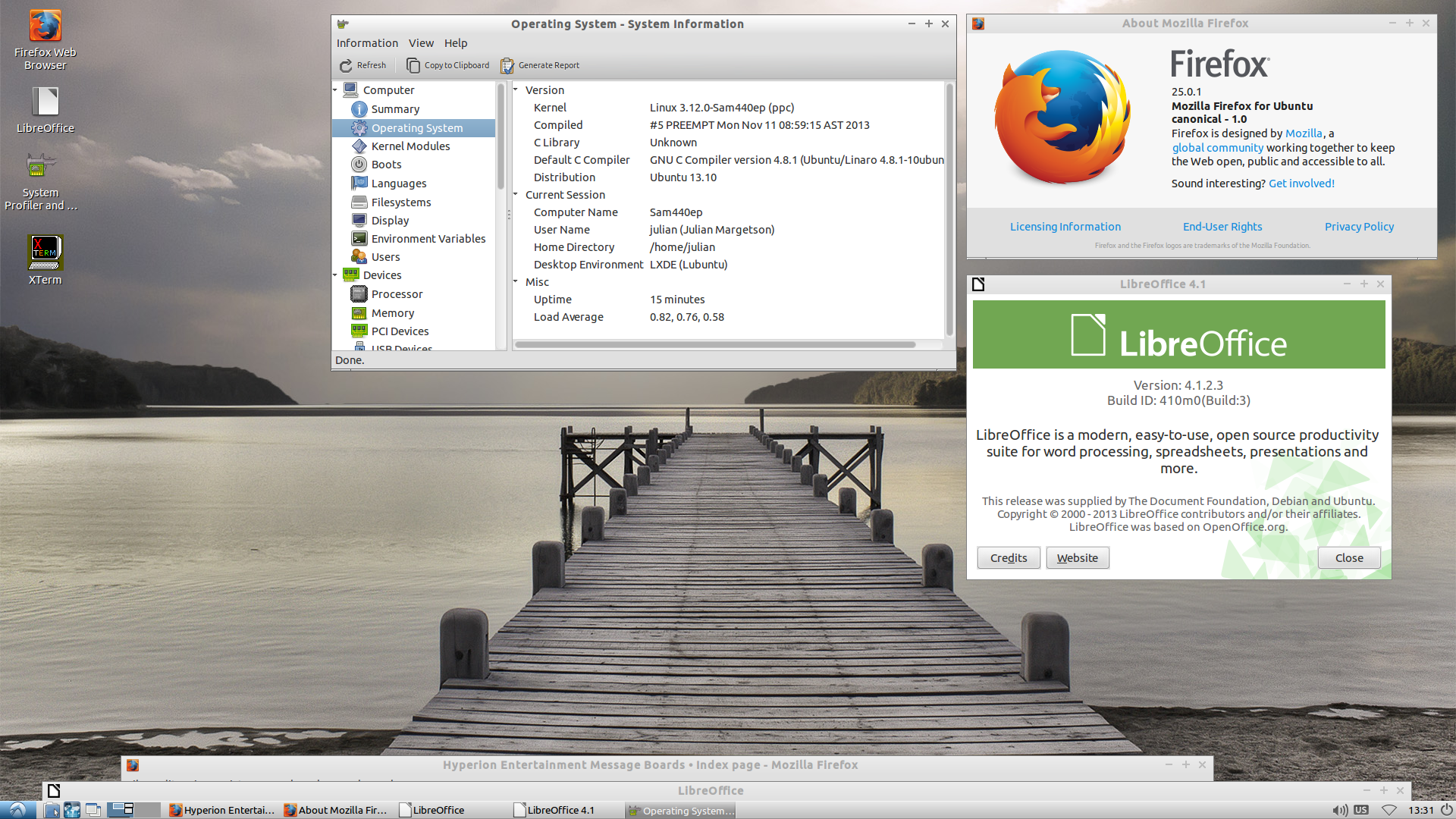Screen dimensions: 1456x819
Task: Open the XTerm desktop icon
Action: (45, 254)
